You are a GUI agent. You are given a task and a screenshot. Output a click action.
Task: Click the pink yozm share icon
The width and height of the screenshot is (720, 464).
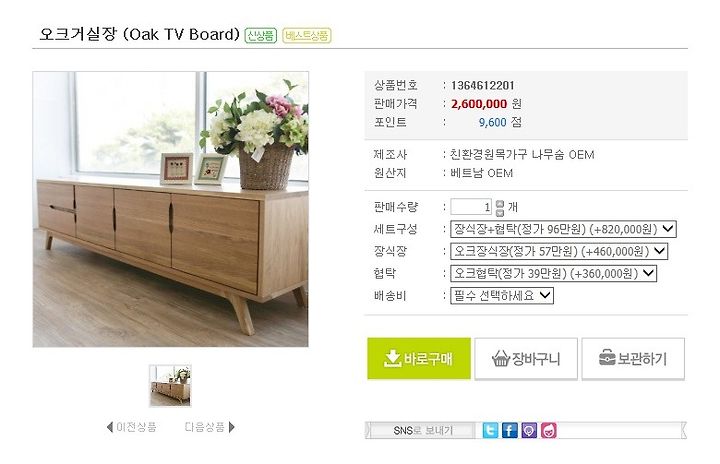(549, 430)
